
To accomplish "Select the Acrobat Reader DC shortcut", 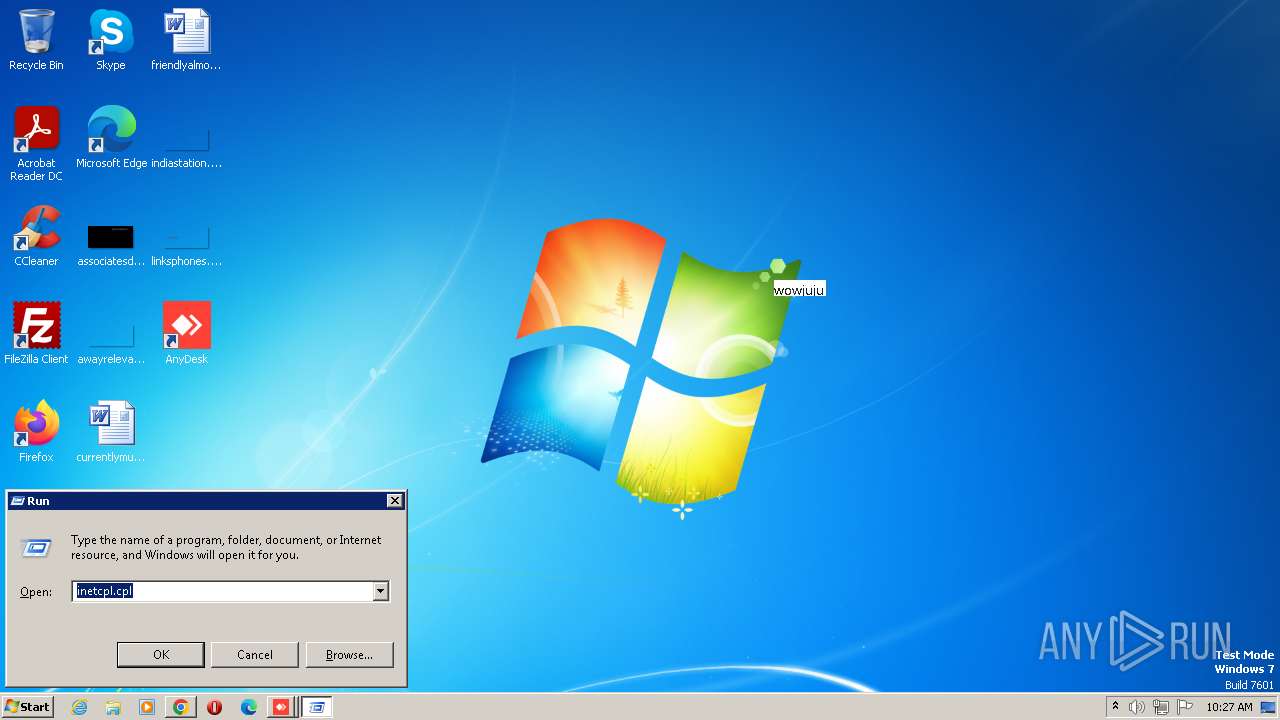I will tap(36, 144).
